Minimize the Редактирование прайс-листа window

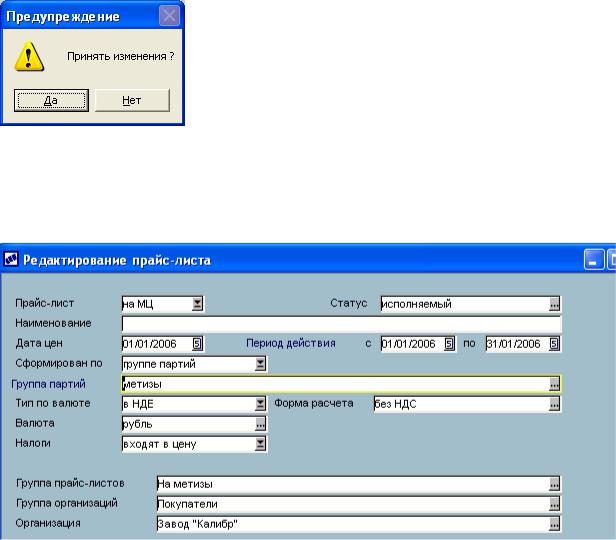pos(594,260)
